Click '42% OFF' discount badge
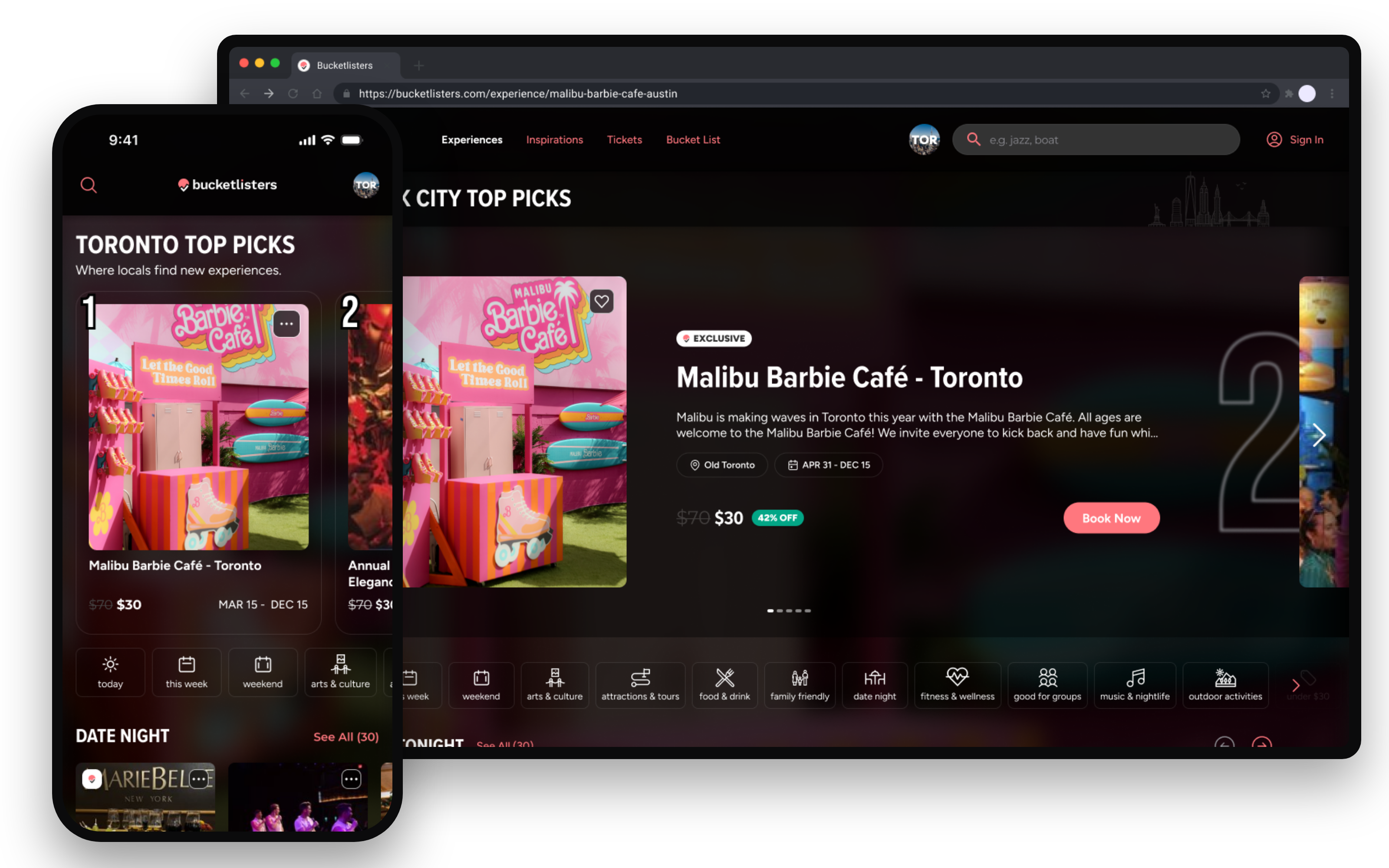The width and height of the screenshot is (1389, 868). 777,518
